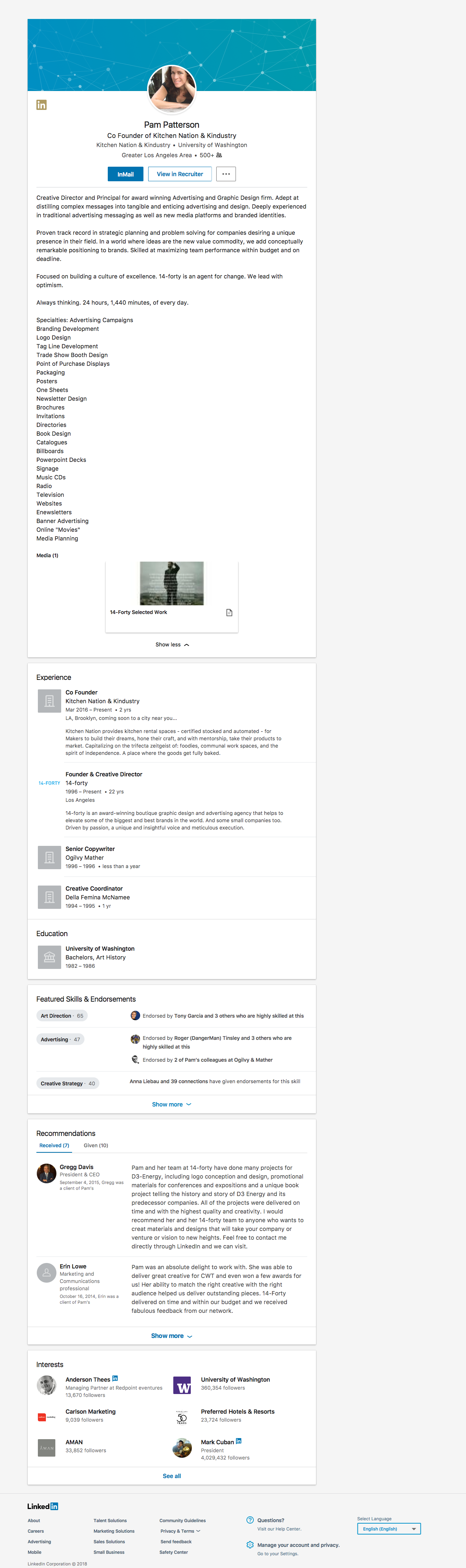
Task: Open the Select Language dropdown
Action: coord(389,1528)
